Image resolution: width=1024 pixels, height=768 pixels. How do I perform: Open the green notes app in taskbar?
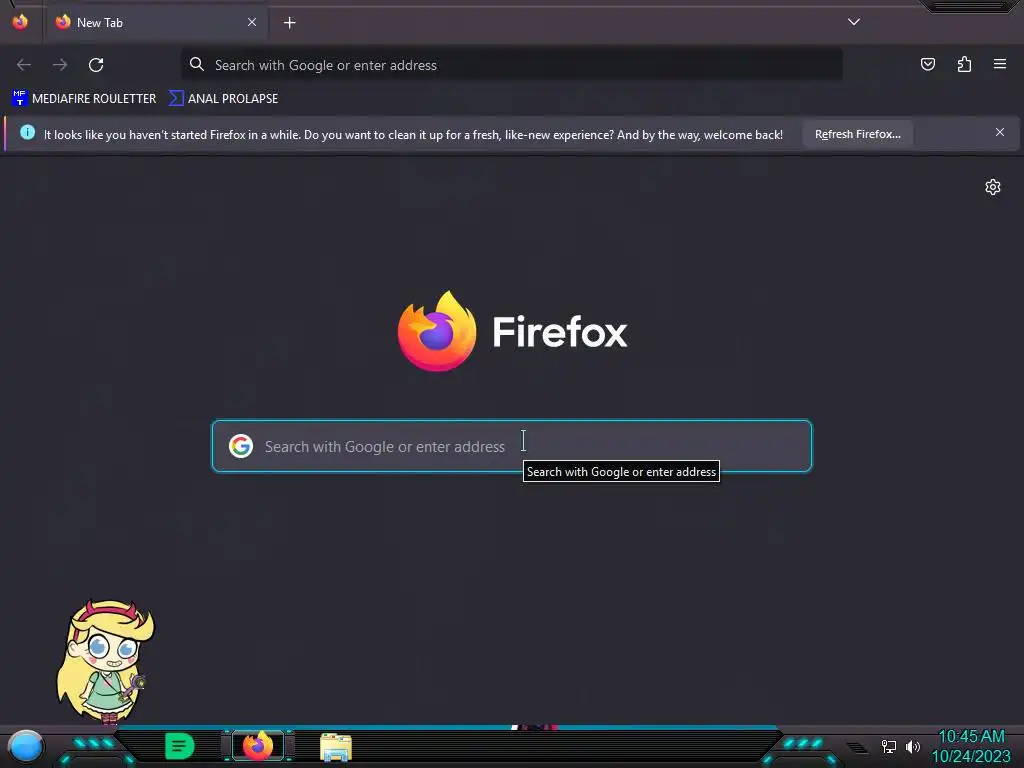[x=180, y=746]
